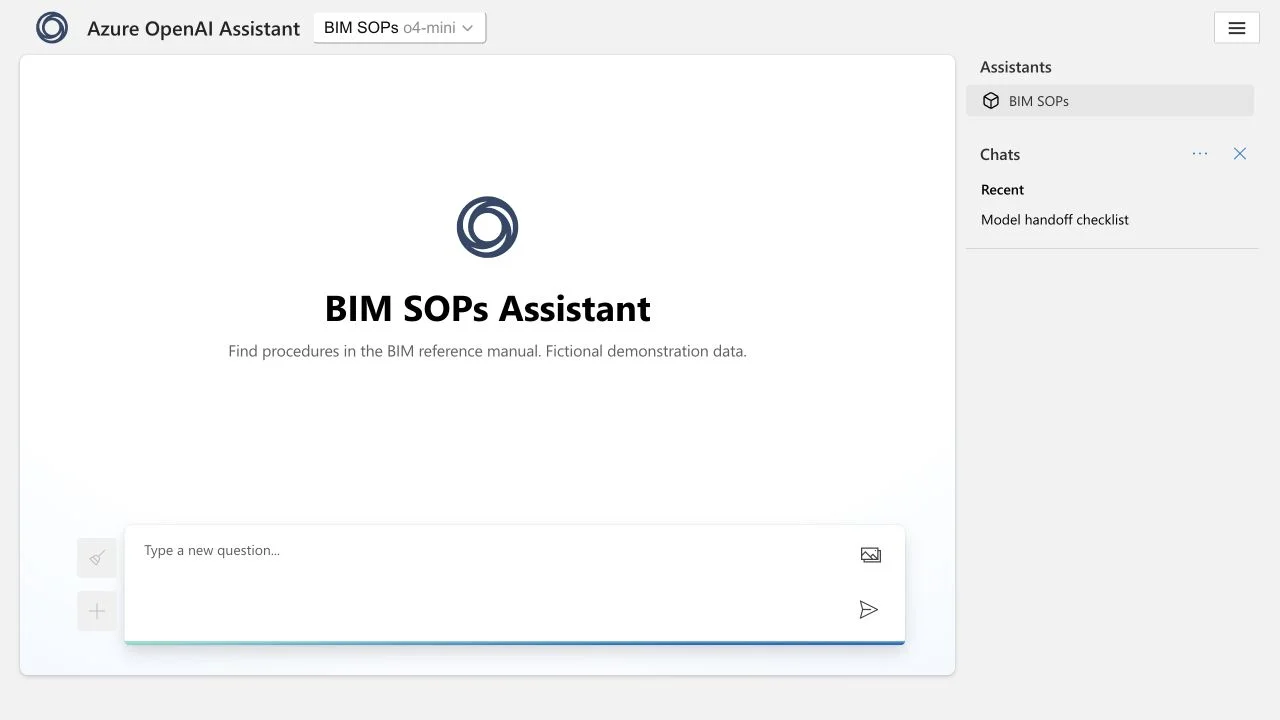Start a new chat with plus button

coord(97,611)
